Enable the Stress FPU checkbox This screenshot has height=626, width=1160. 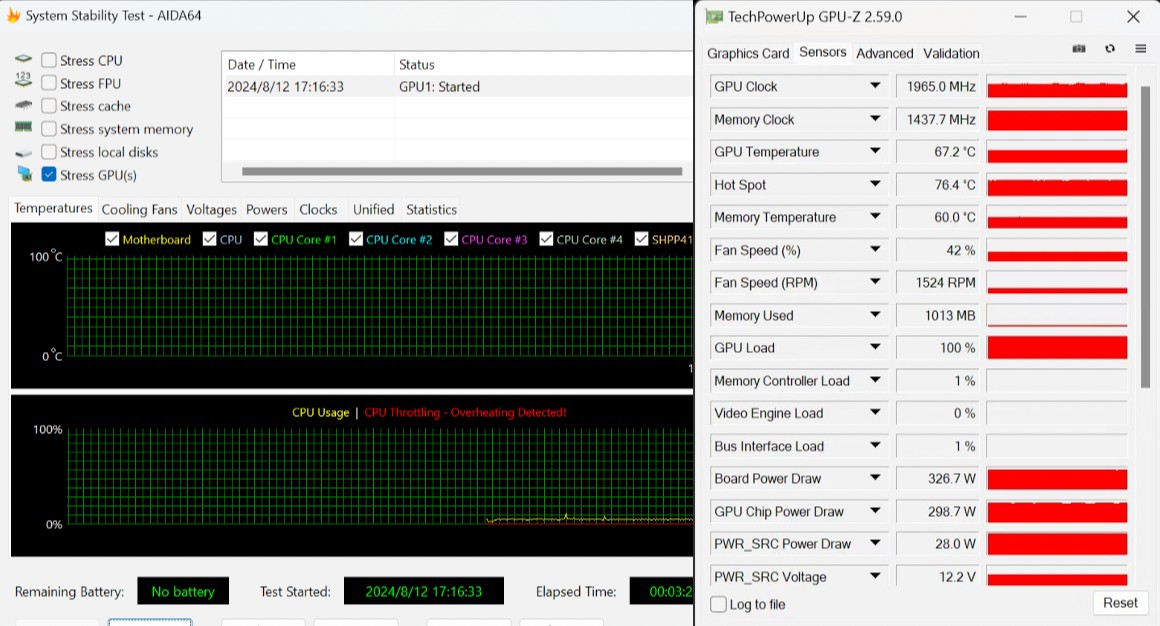[49, 83]
